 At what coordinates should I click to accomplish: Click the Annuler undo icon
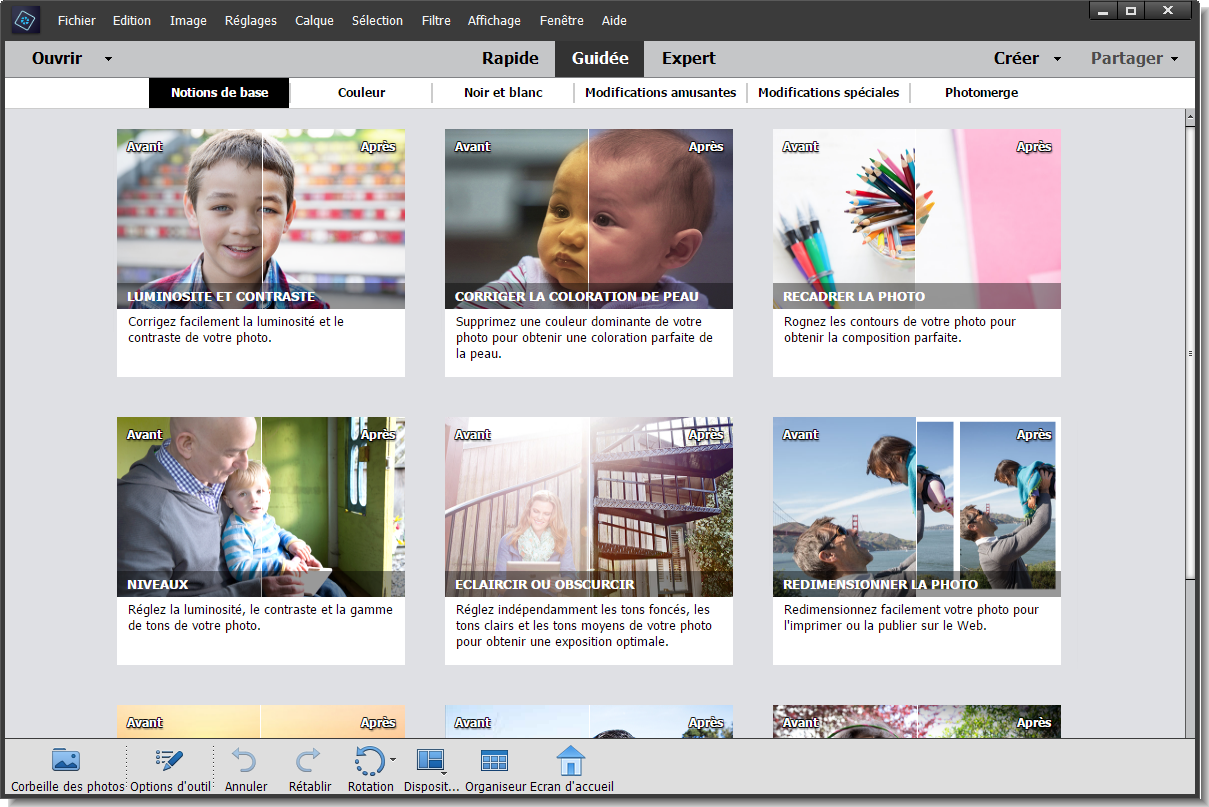pos(245,761)
